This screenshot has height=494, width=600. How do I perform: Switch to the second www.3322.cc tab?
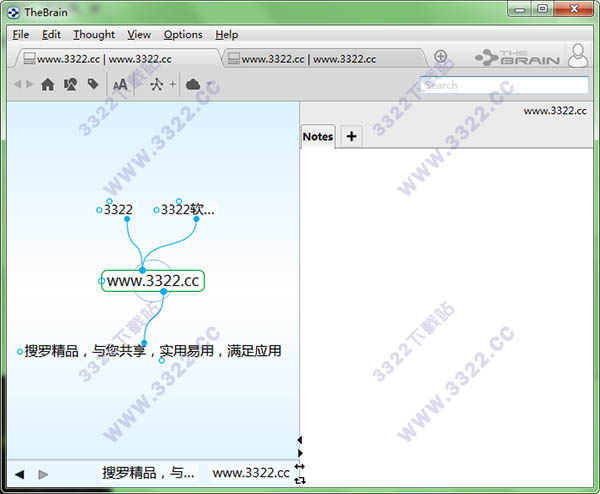[x=324, y=59]
